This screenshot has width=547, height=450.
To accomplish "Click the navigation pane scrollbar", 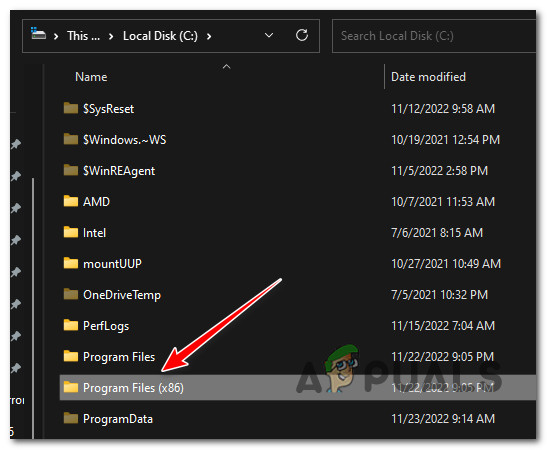I will (33, 308).
